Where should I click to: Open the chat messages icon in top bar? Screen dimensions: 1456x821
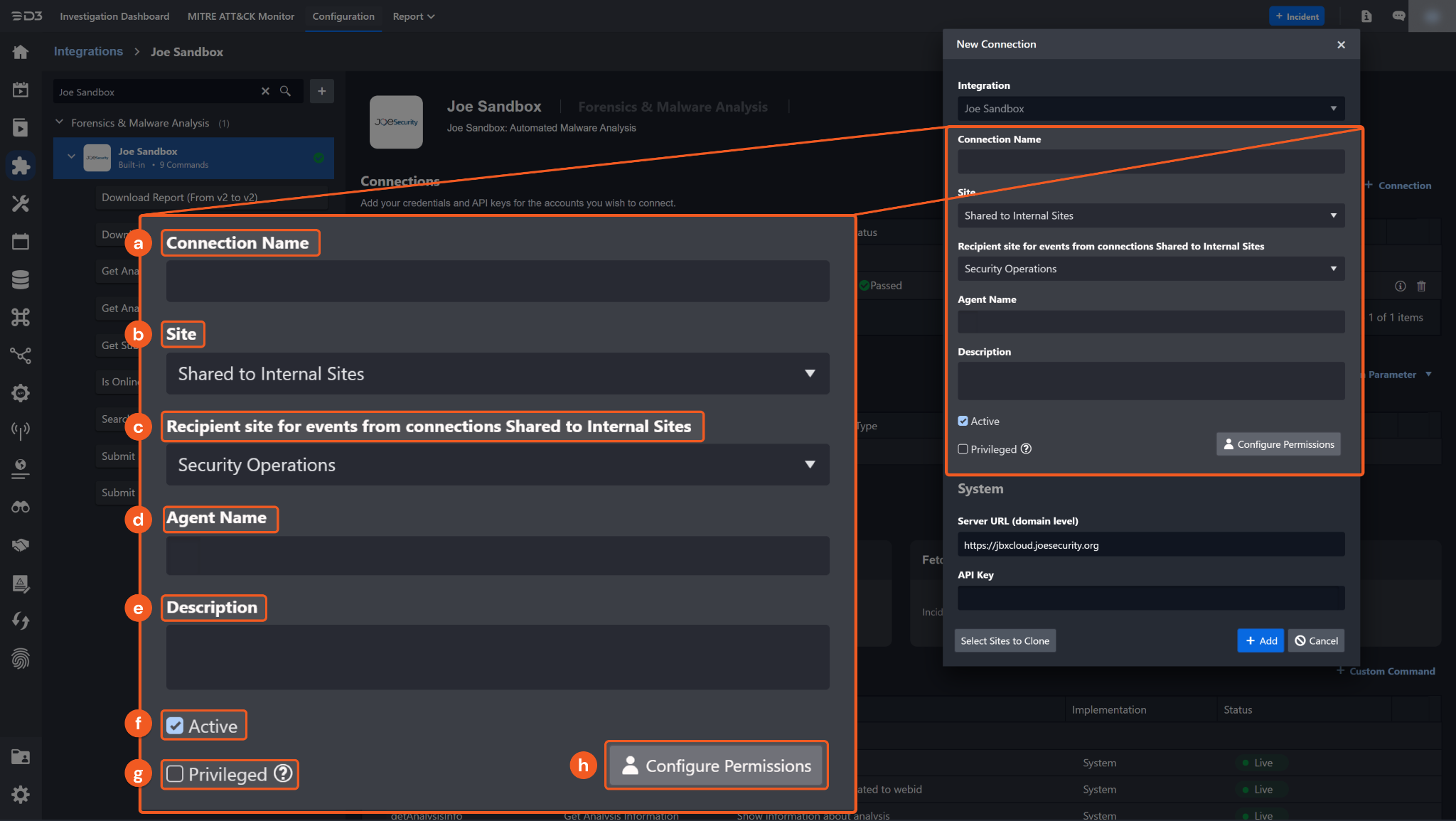[x=1398, y=16]
